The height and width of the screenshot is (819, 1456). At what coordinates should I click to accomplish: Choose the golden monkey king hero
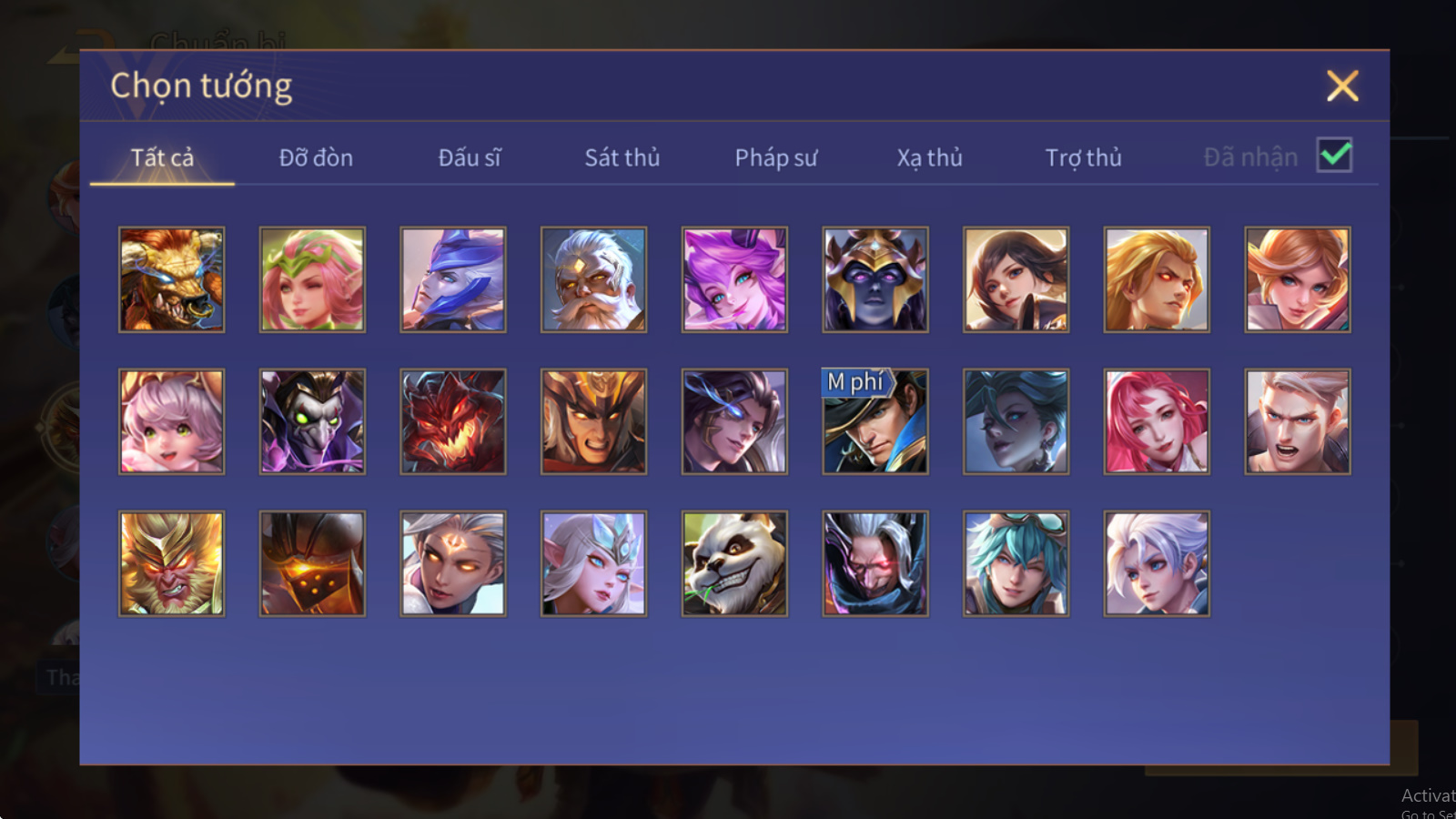coord(171,563)
